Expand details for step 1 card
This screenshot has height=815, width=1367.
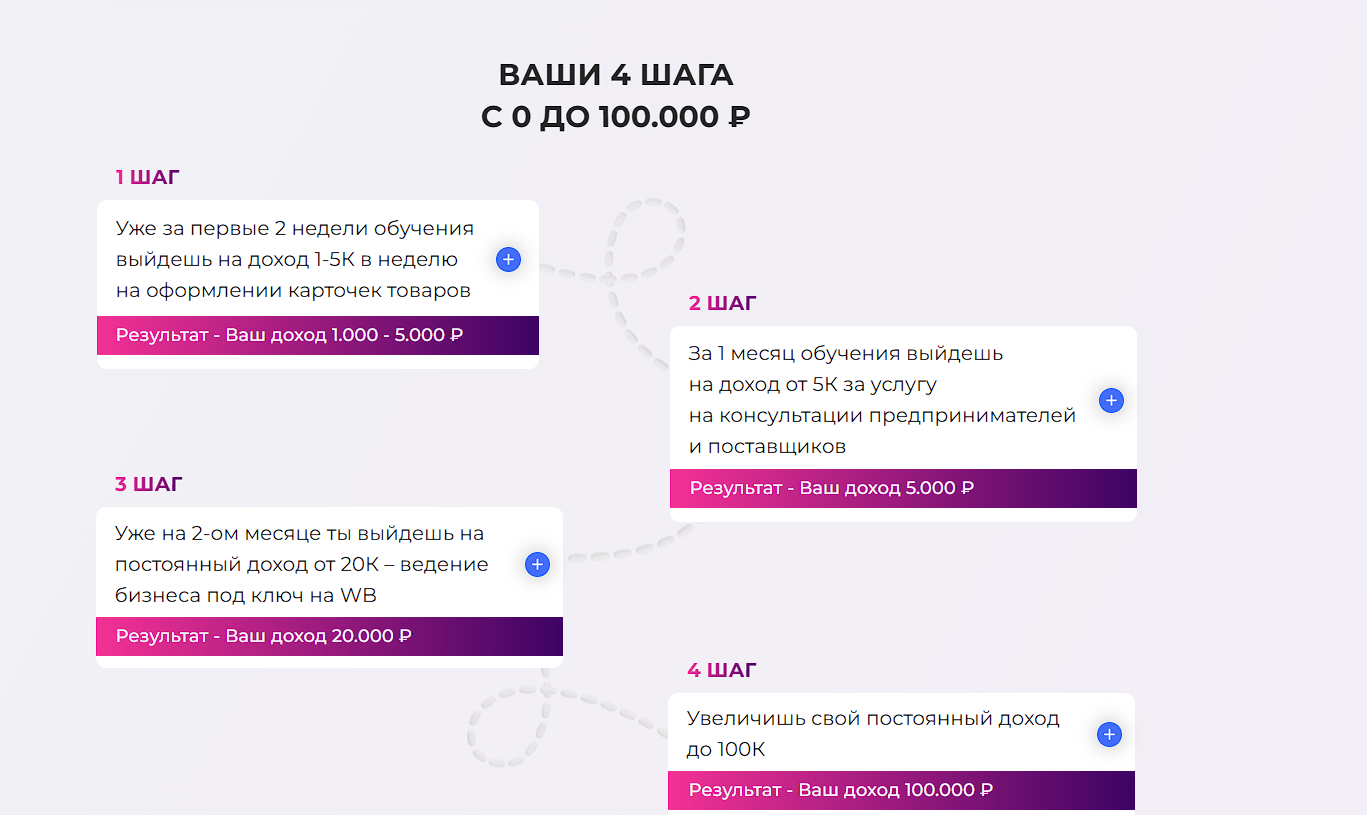point(508,259)
